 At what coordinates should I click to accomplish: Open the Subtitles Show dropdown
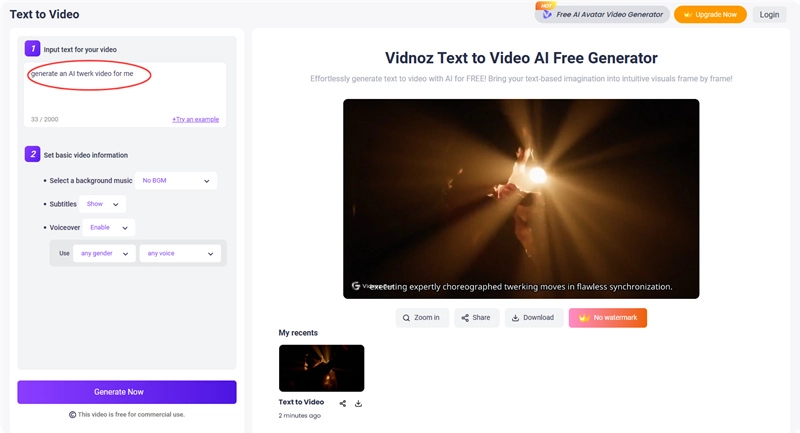(102, 204)
